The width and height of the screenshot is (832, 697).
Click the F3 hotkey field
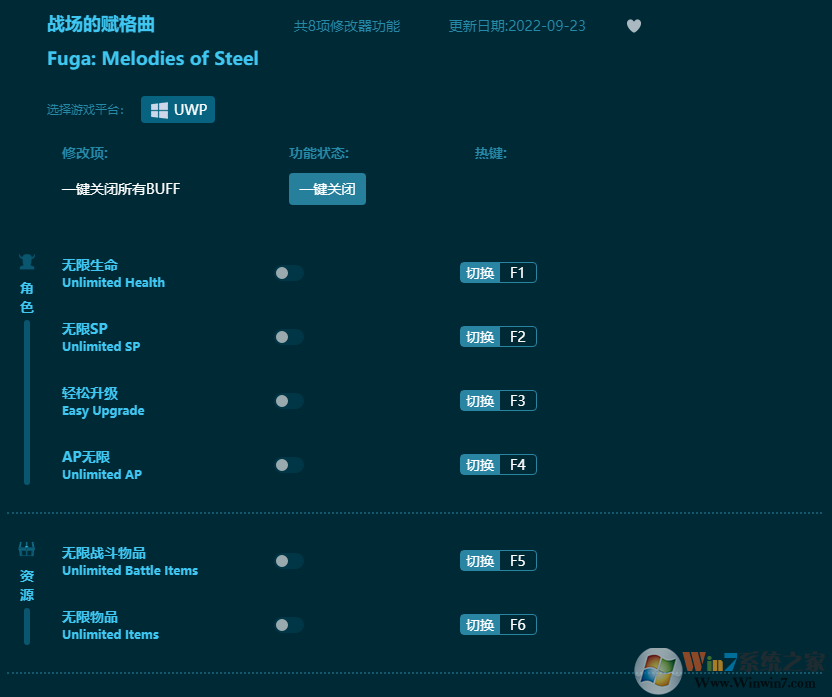pyautogui.click(x=518, y=401)
